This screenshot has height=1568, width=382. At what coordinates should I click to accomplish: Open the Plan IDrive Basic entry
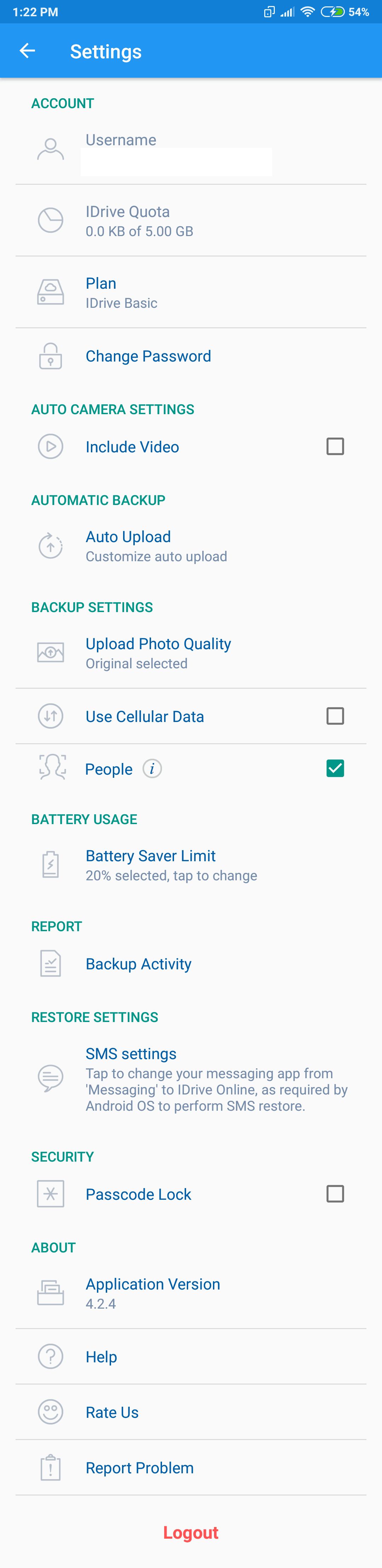click(191, 292)
